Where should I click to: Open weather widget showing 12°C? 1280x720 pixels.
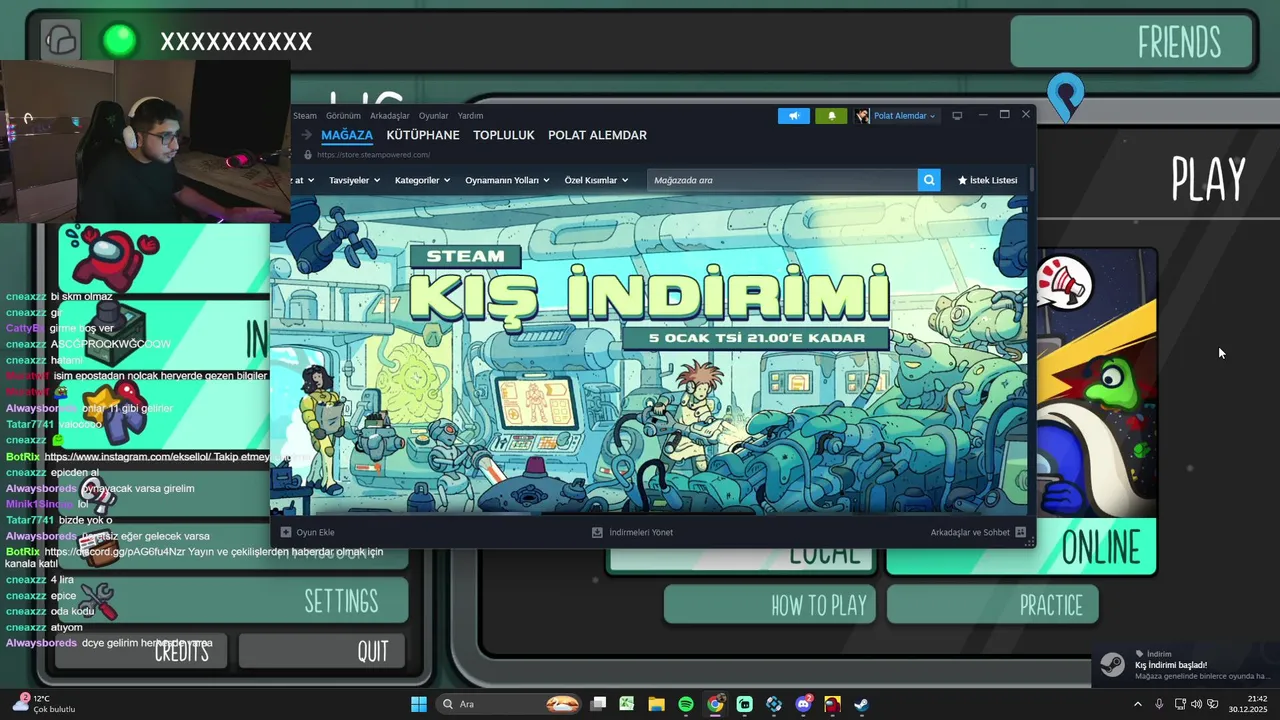point(45,704)
